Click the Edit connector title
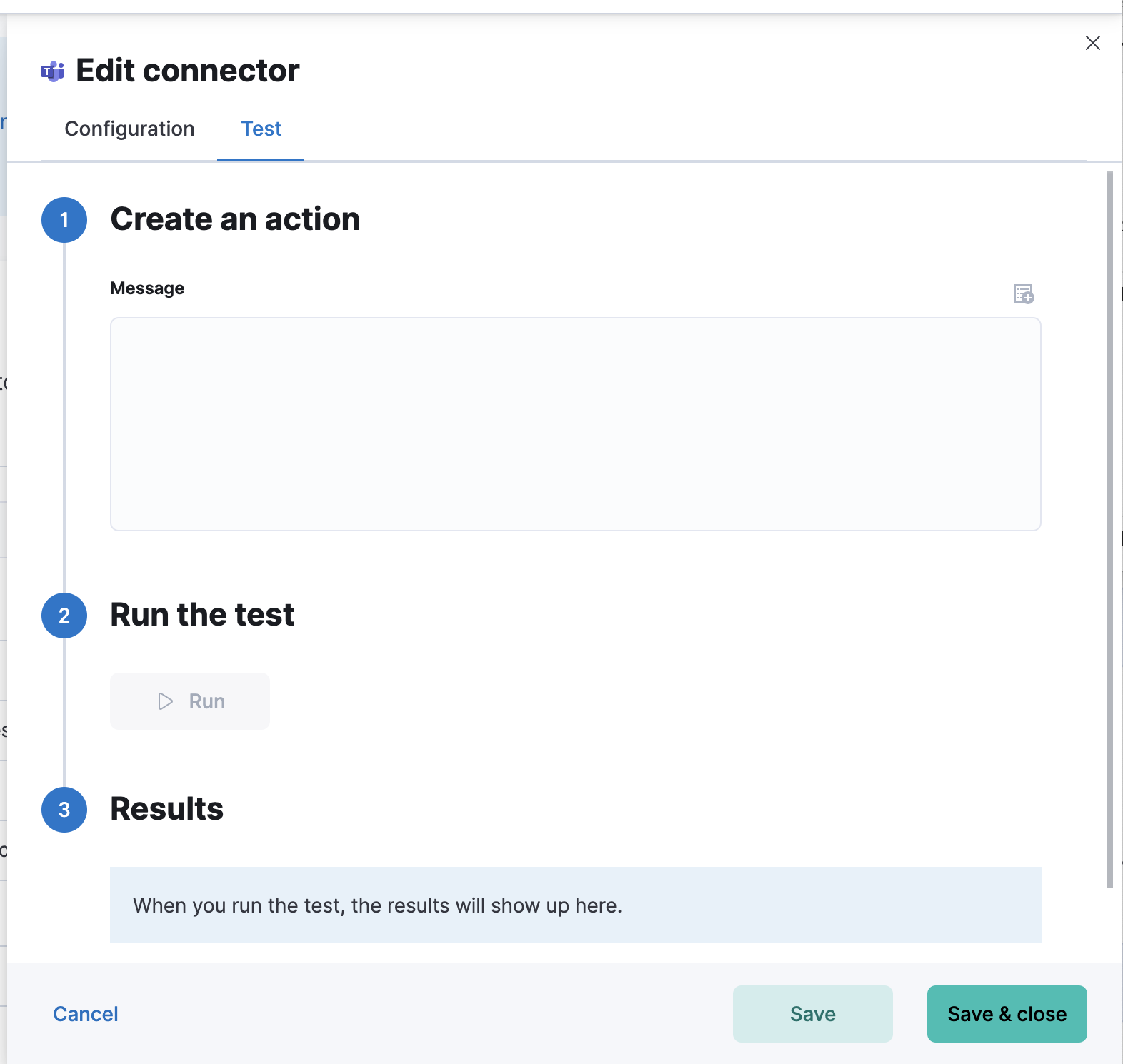 pyautogui.click(x=187, y=71)
